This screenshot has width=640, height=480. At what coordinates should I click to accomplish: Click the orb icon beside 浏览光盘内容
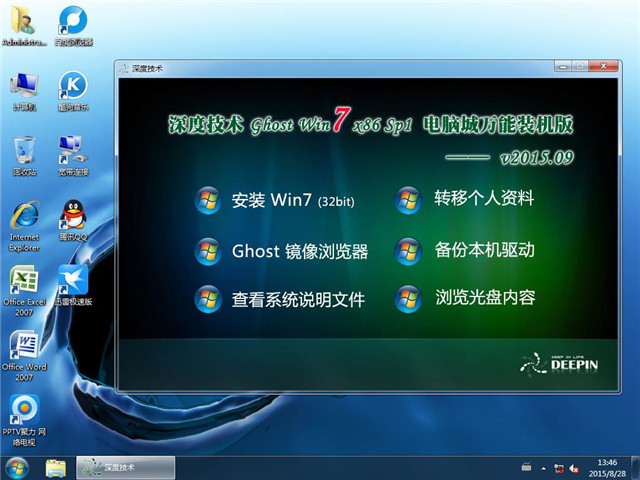tap(408, 299)
